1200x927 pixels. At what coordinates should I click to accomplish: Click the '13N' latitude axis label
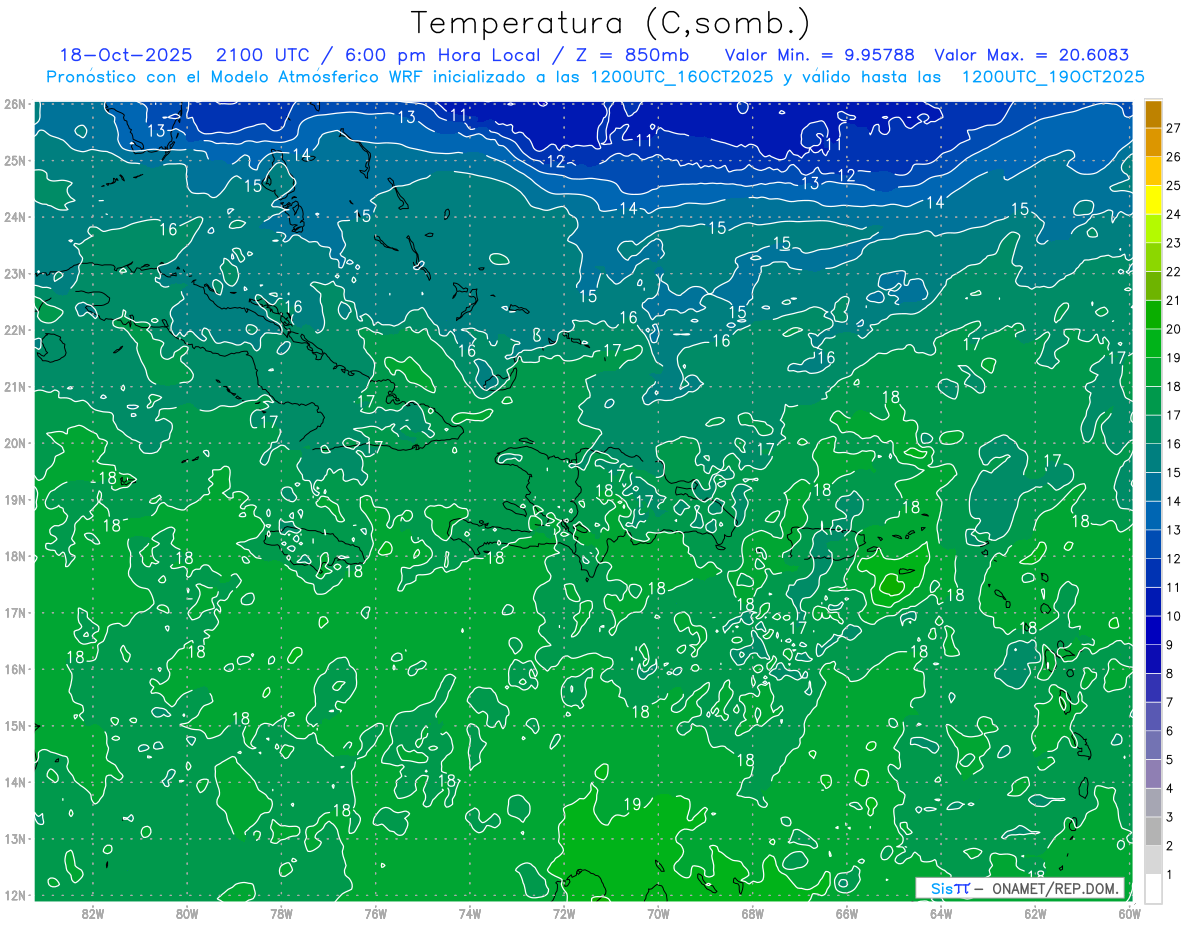coord(14,839)
